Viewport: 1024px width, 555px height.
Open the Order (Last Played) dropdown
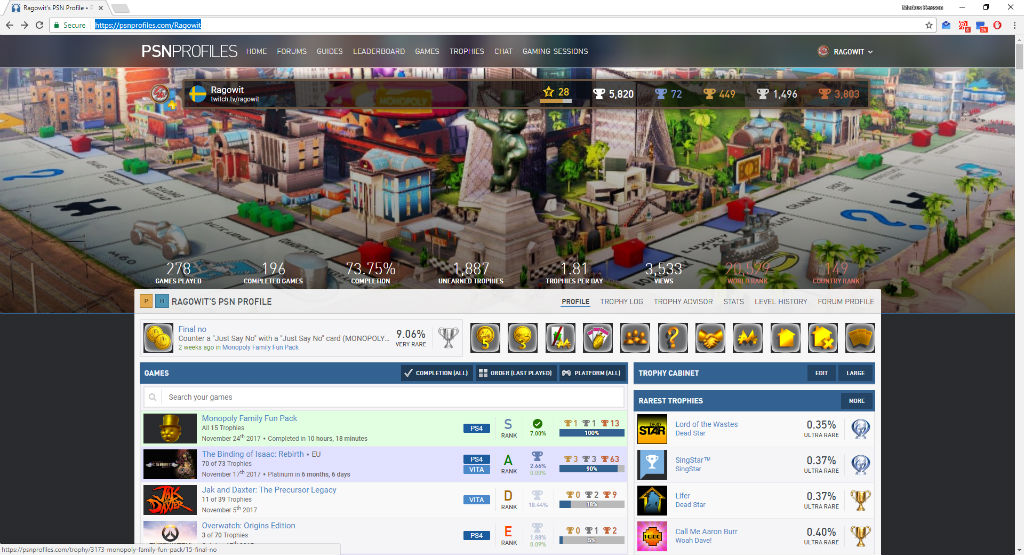[515, 373]
